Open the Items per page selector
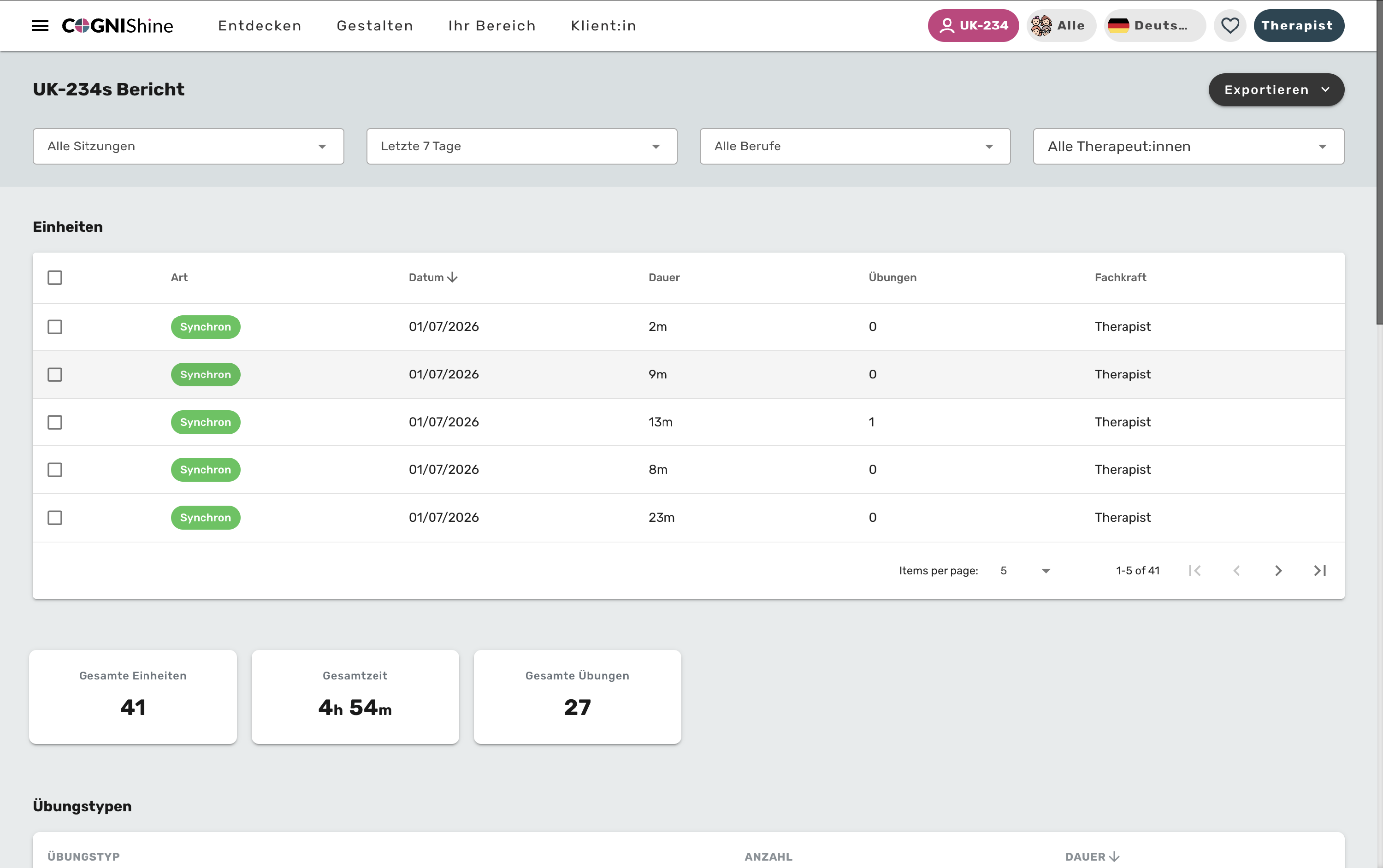This screenshot has height=868, width=1383. tap(1025, 571)
